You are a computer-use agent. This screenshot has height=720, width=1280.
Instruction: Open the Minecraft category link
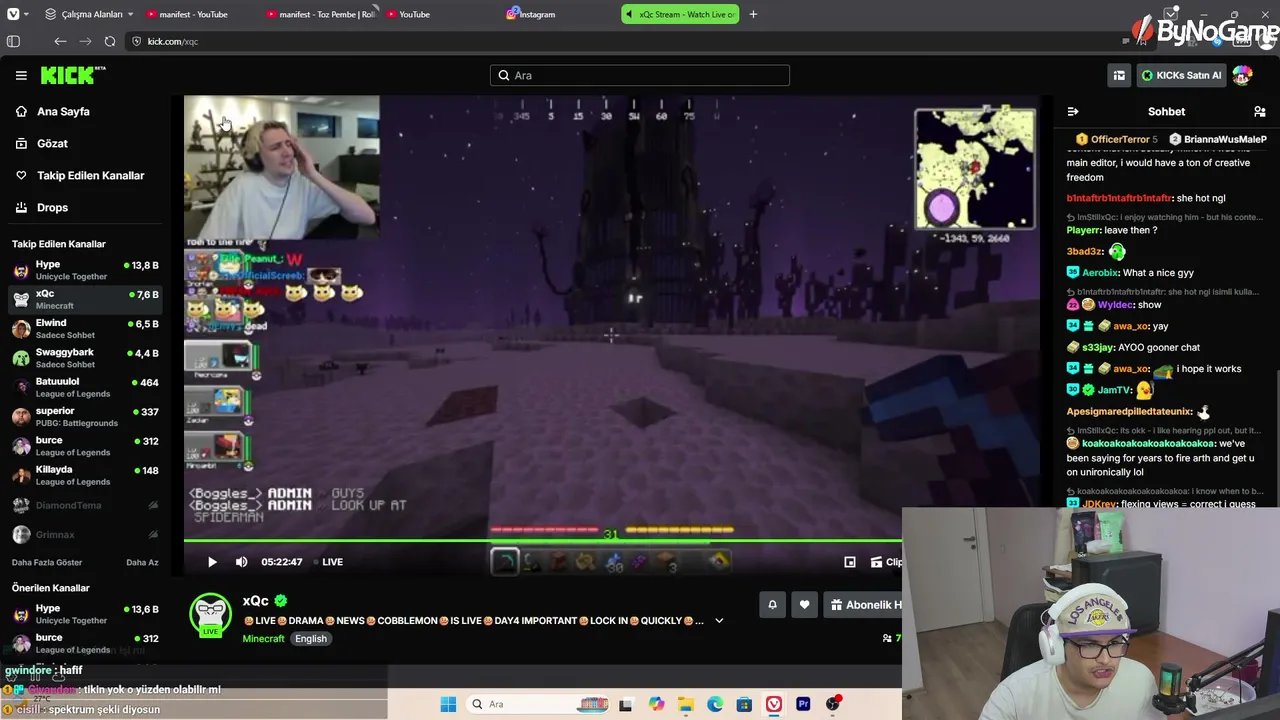pyautogui.click(x=263, y=638)
